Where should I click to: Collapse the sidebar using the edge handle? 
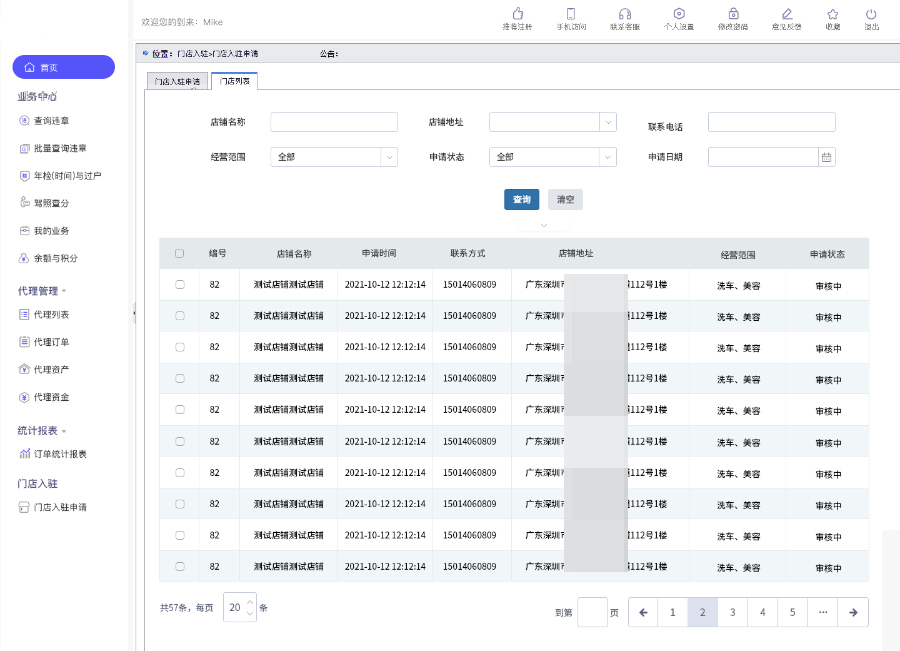pos(134,313)
